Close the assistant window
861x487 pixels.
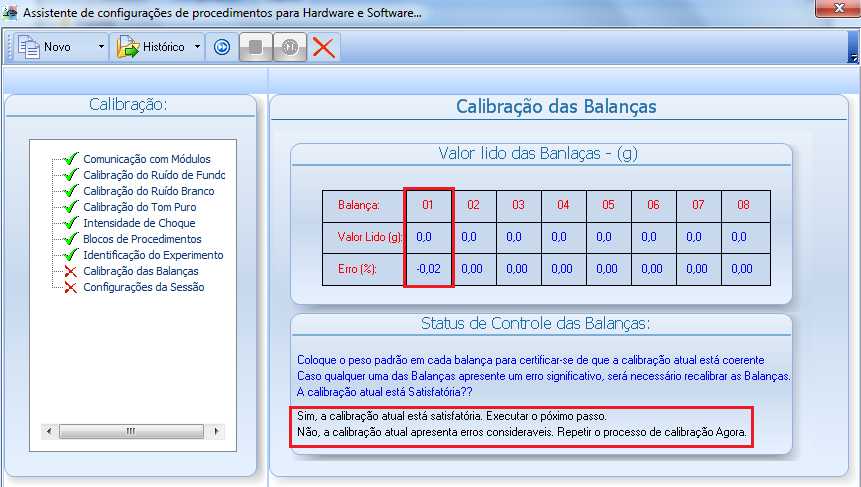pos(838,8)
